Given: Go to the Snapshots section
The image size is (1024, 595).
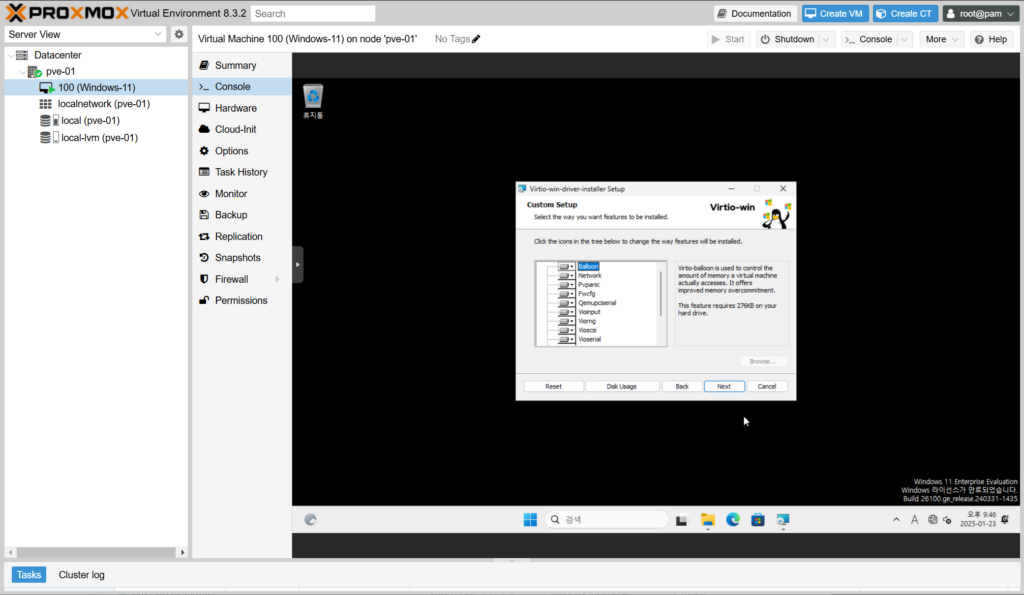Looking at the screenshot, I should (237, 258).
